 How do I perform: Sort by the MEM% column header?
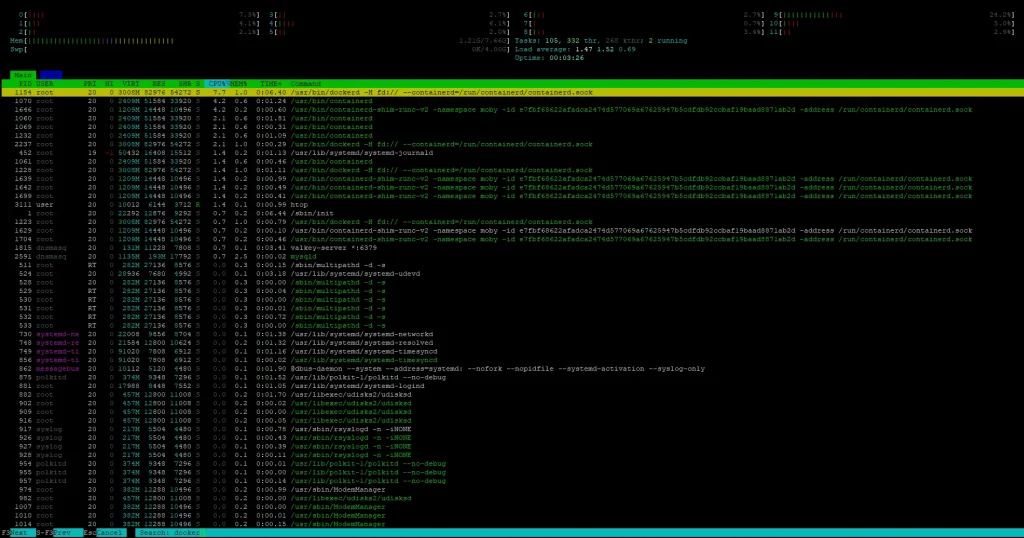click(x=238, y=84)
